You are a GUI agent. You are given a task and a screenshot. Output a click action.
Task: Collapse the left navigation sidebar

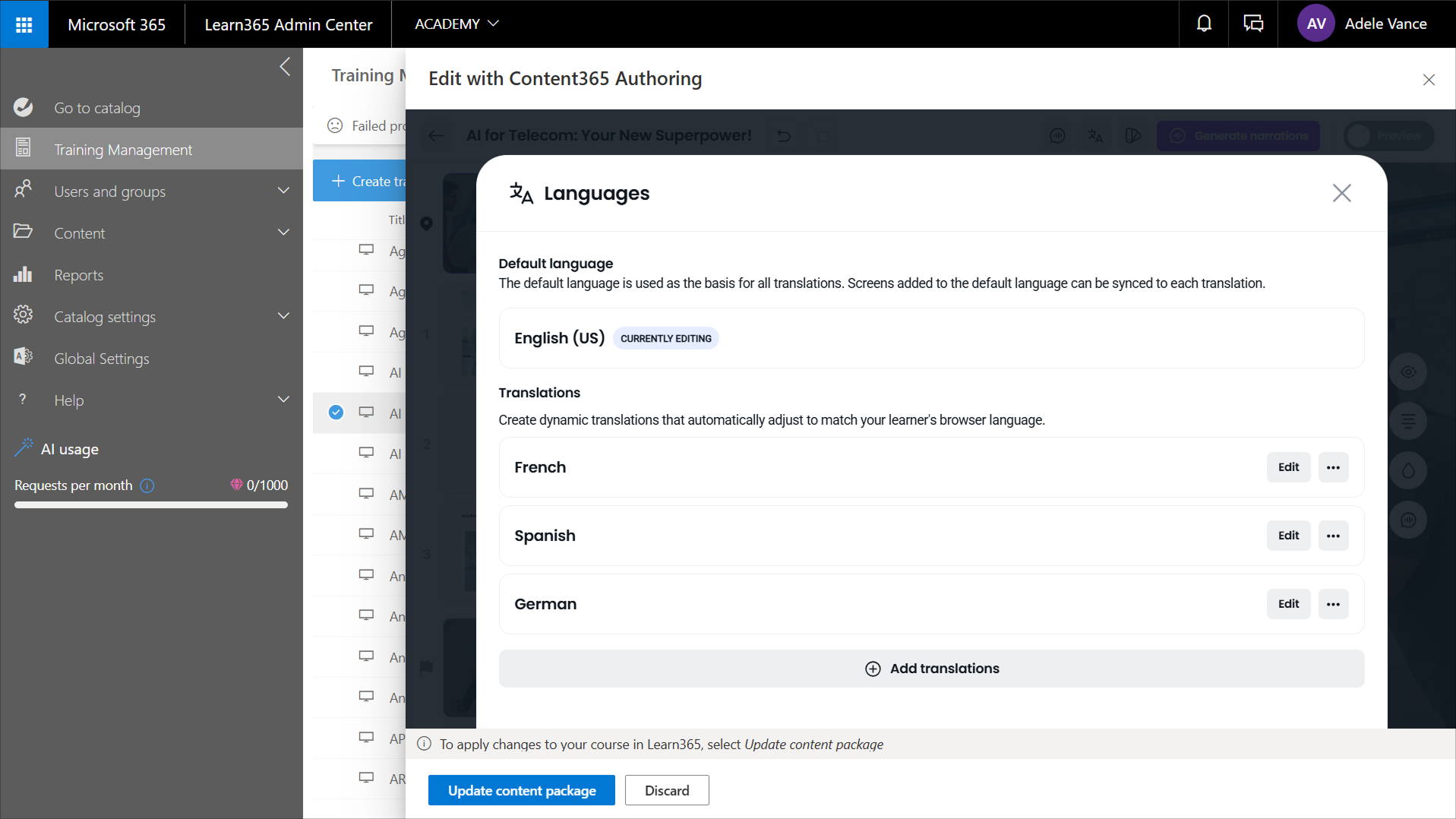tap(285, 67)
